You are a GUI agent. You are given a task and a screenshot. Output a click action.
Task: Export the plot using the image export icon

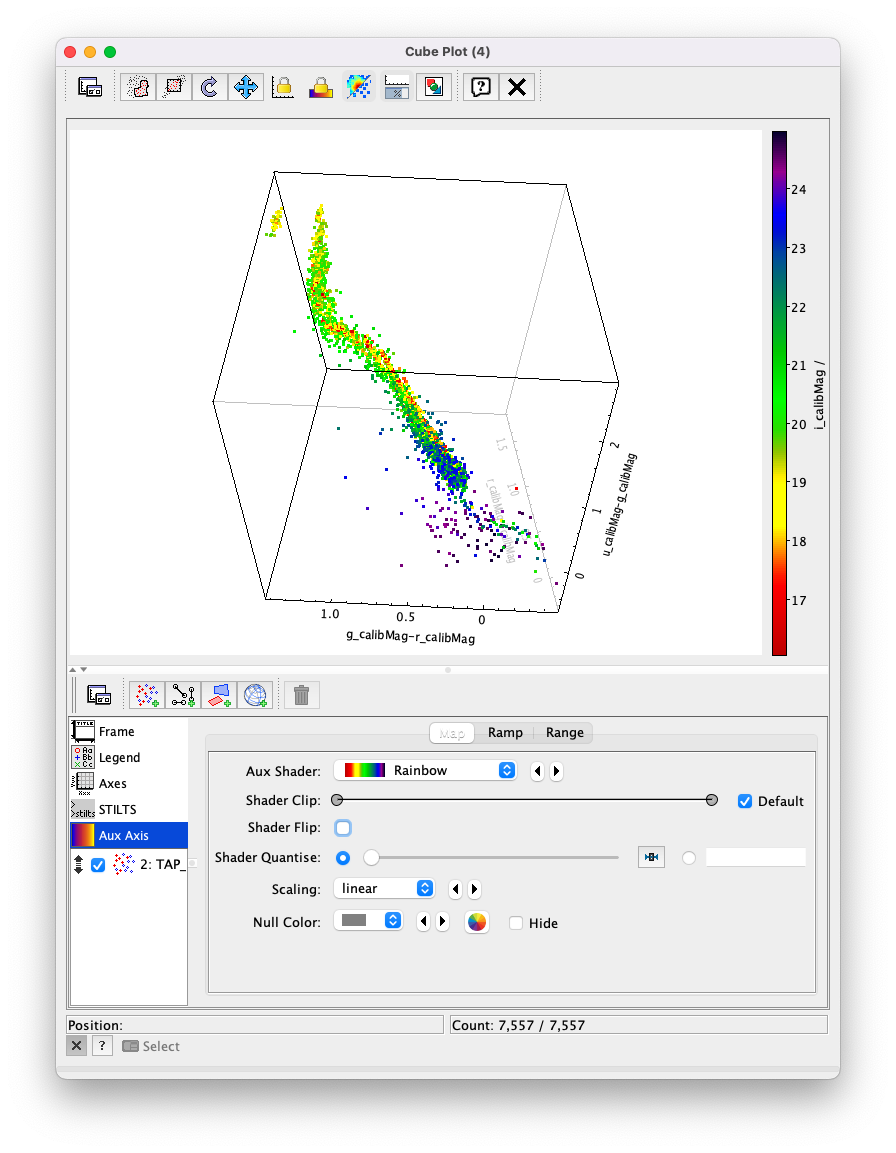(434, 86)
